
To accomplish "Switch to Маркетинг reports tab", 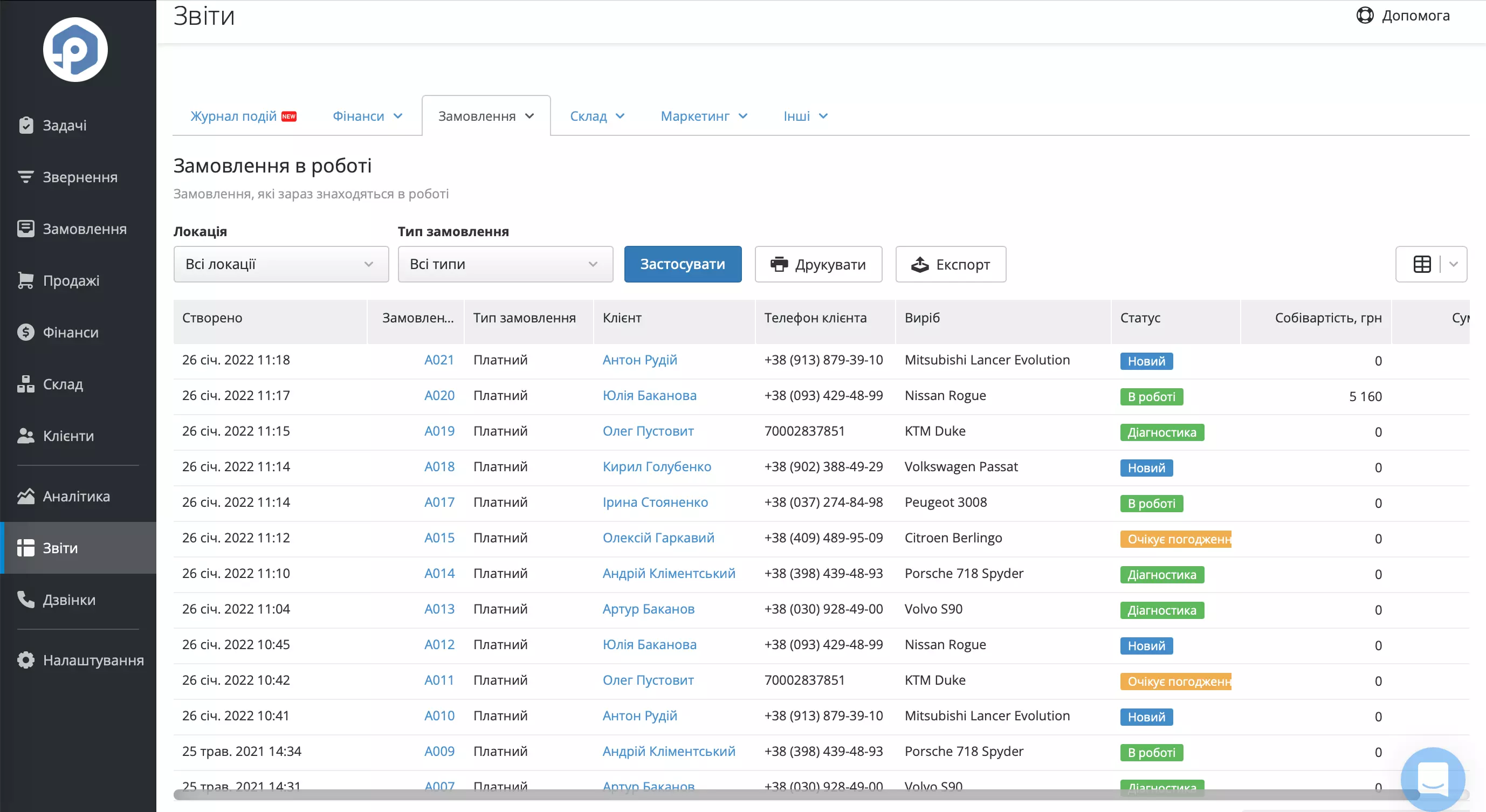I will (704, 116).
